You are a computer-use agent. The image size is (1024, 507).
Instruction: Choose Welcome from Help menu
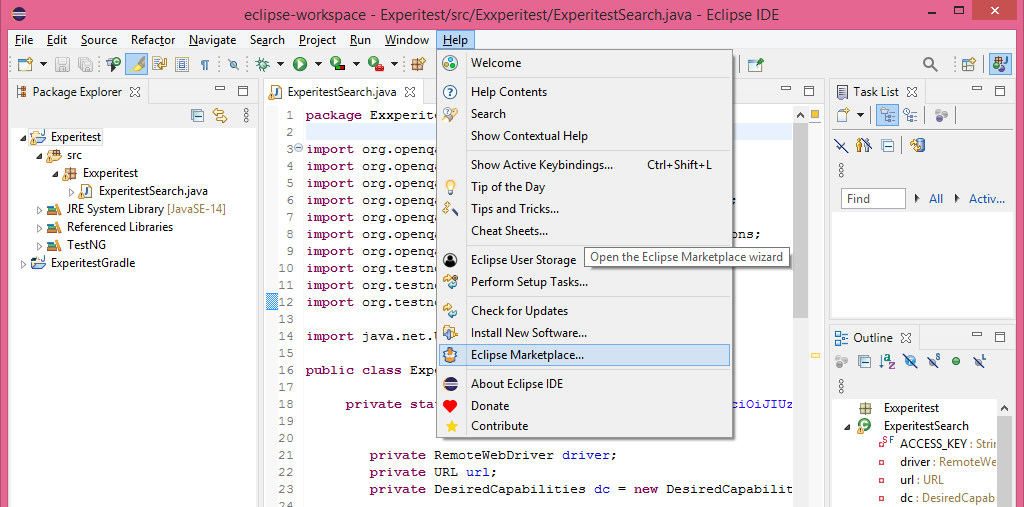coord(584,63)
